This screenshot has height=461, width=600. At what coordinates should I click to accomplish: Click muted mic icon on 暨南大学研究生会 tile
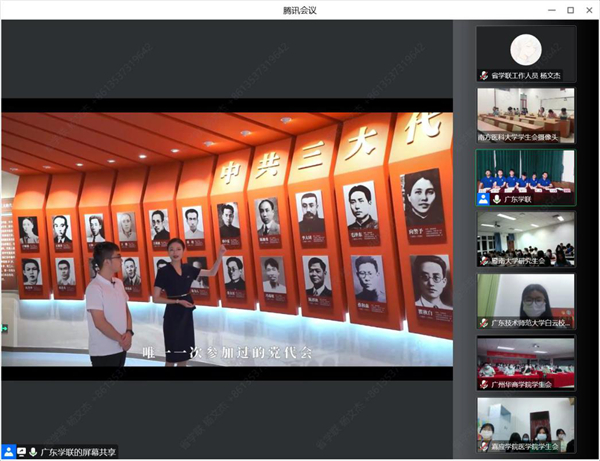coord(483,261)
